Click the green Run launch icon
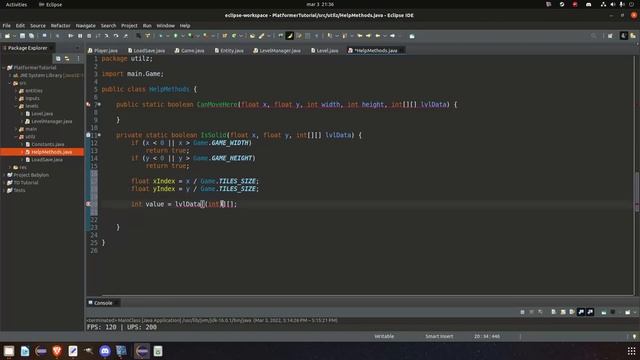Screen dimensions: 640x360 (176, 36)
